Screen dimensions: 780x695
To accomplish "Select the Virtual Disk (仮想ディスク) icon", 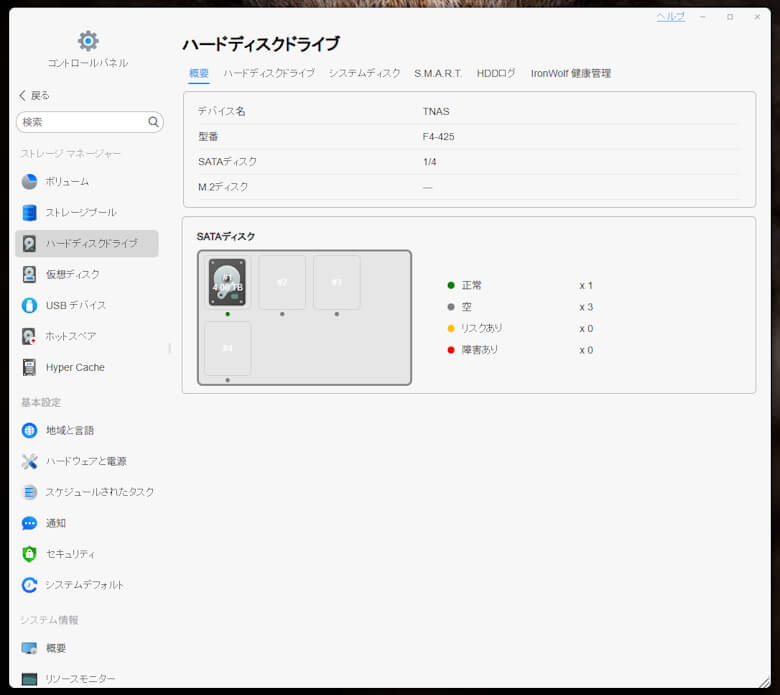I will tap(29, 274).
